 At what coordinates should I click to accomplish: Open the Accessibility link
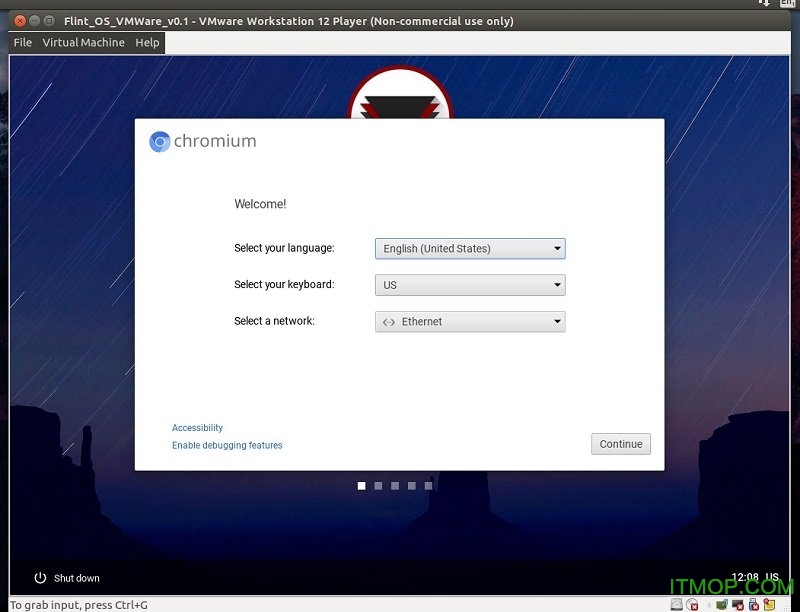click(x=197, y=427)
